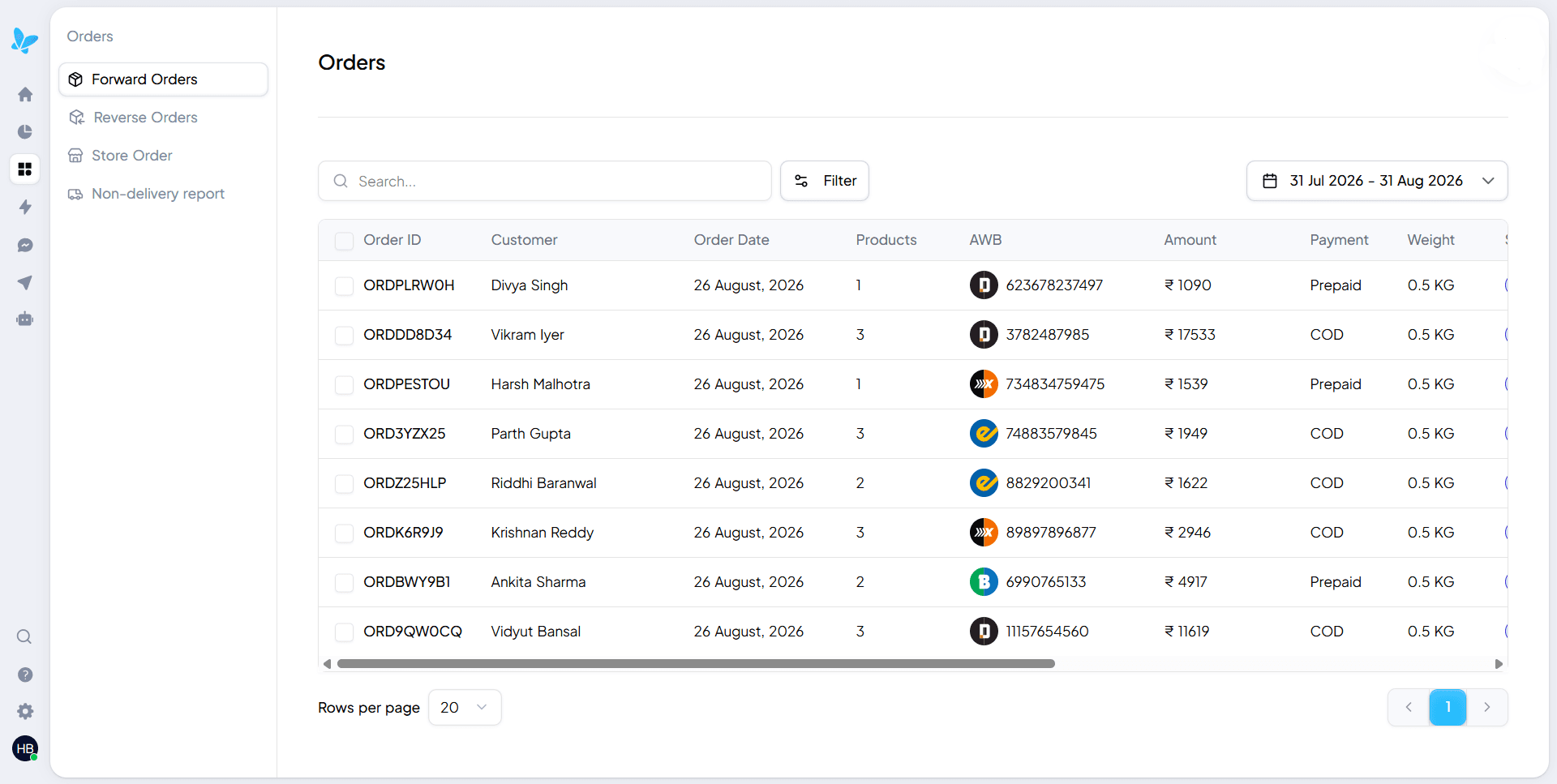The height and width of the screenshot is (784, 1557).
Task: Select the orders grid icon in sidebar
Action: coord(25,169)
